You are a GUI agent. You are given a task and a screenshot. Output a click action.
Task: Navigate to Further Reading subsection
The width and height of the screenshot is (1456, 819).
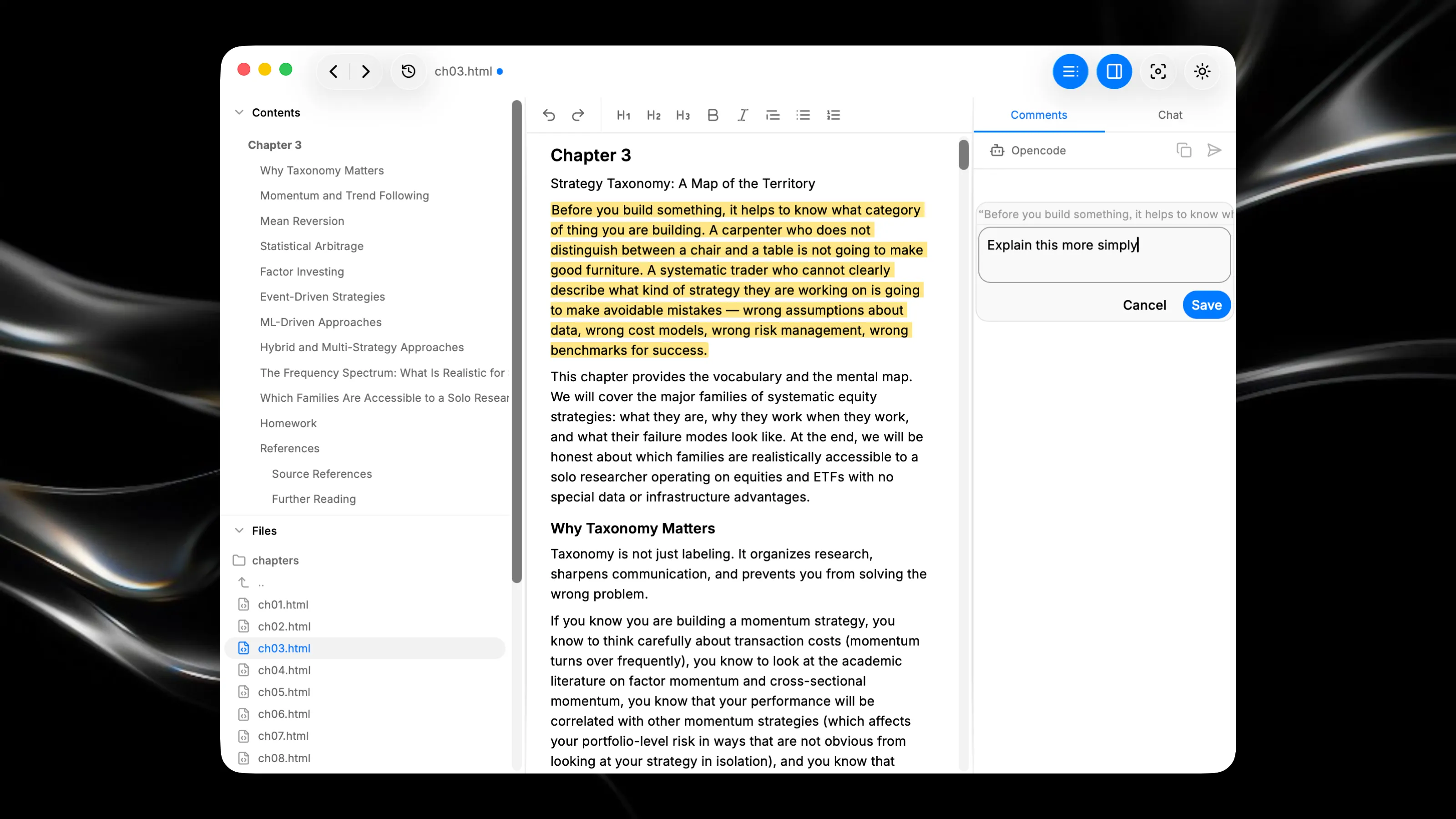pyautogui.click(x=313, y=499)
